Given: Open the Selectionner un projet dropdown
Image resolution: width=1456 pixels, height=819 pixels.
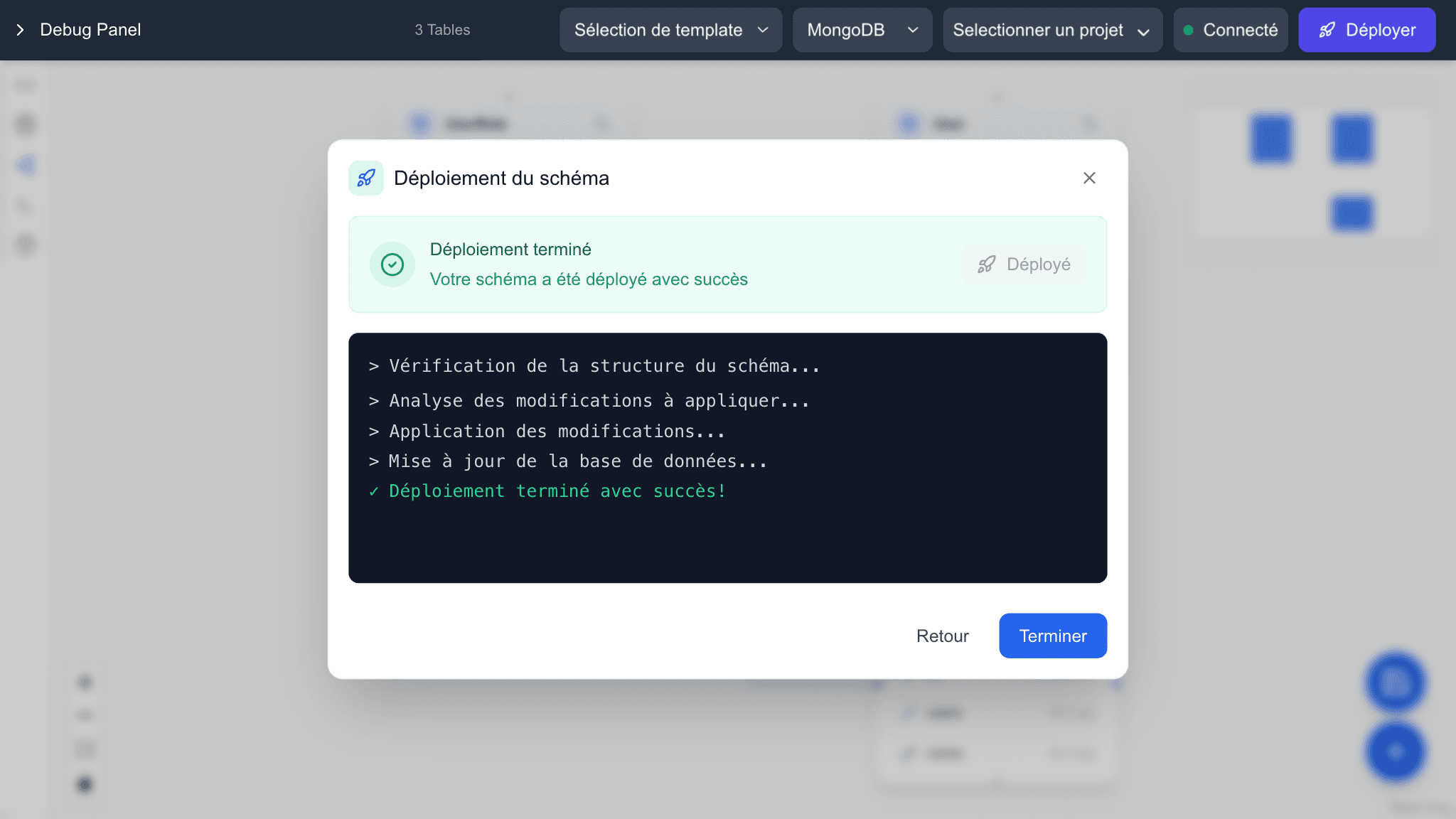Looking at the screenshot, I should pyautogui.click(x=1051, y=30).
